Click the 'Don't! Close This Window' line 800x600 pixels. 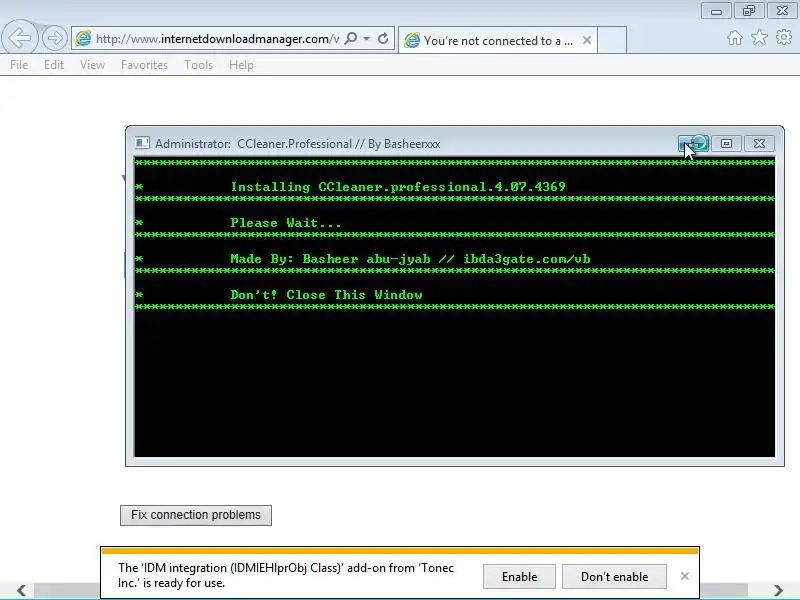pyautogui.click(x=327, y=295)
